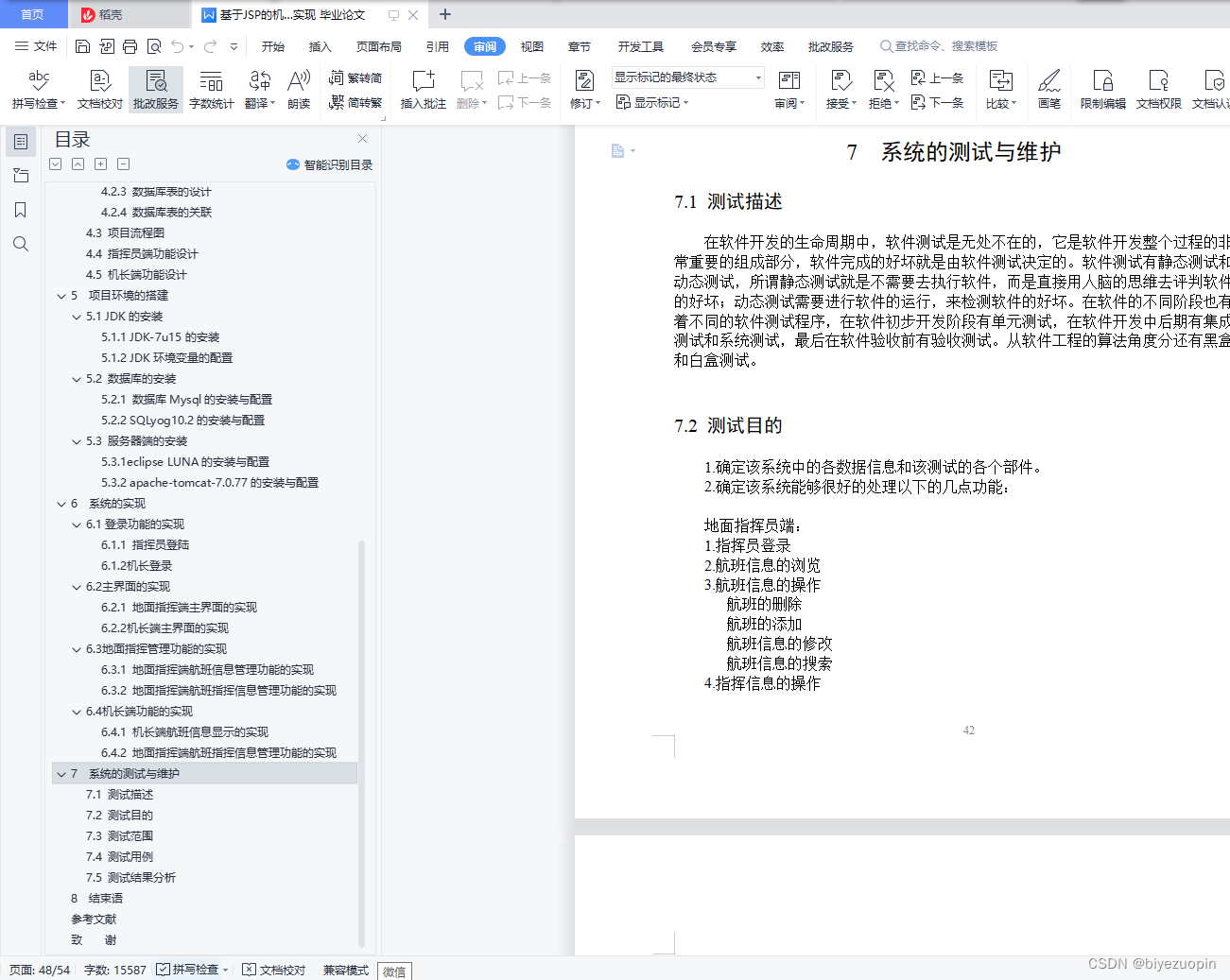Click the print icon in quick toolbar
Screen dimensions: 1230x980
coord(130,46)
